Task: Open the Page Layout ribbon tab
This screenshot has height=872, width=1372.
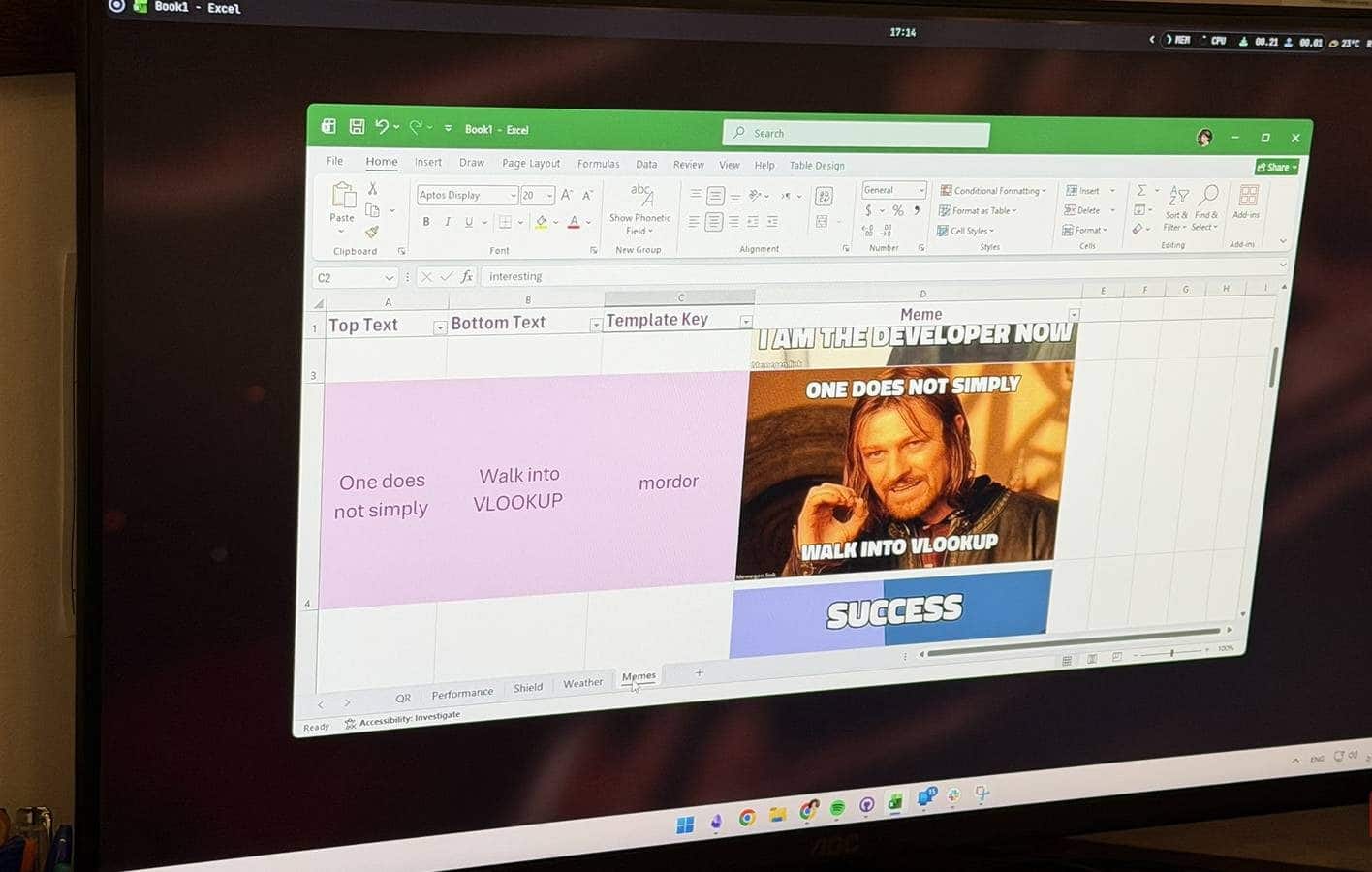Action: (x=531, y=164)
